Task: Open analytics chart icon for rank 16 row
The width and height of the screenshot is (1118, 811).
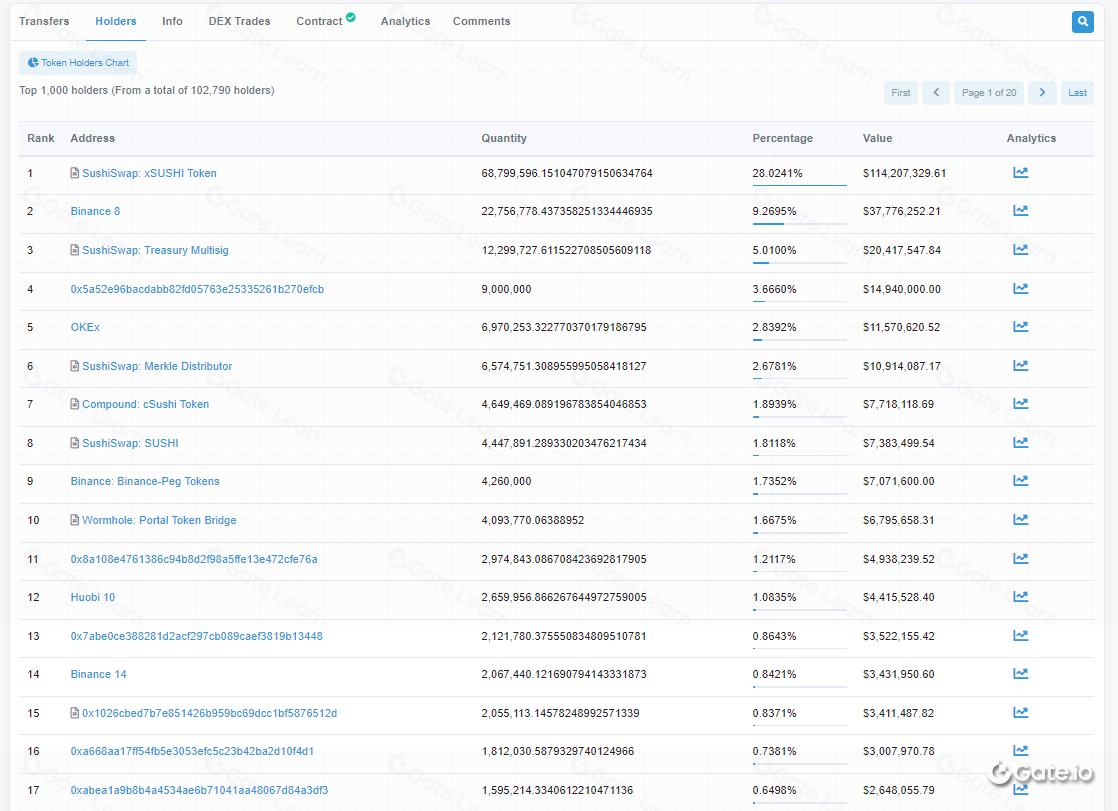Action: coord(1020,751)
